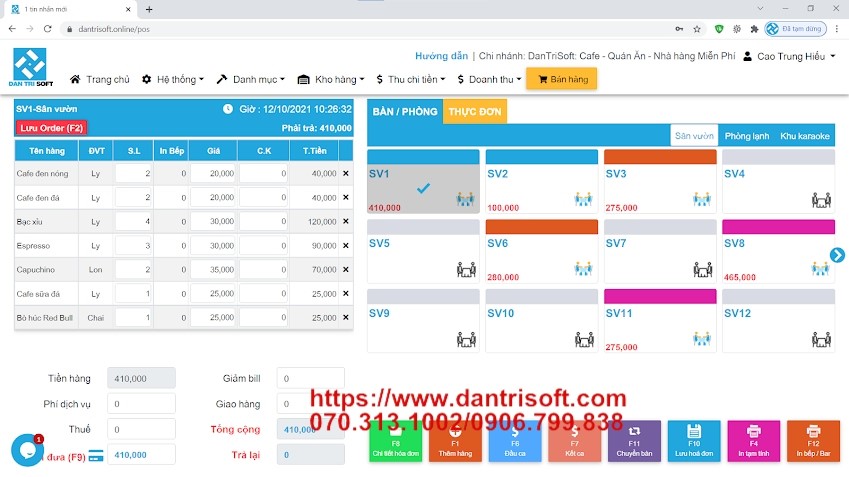This screenshot has width=849, height=477.
Task: Edit Espresso price field 30,000
Action: click(x=213, y=246)
